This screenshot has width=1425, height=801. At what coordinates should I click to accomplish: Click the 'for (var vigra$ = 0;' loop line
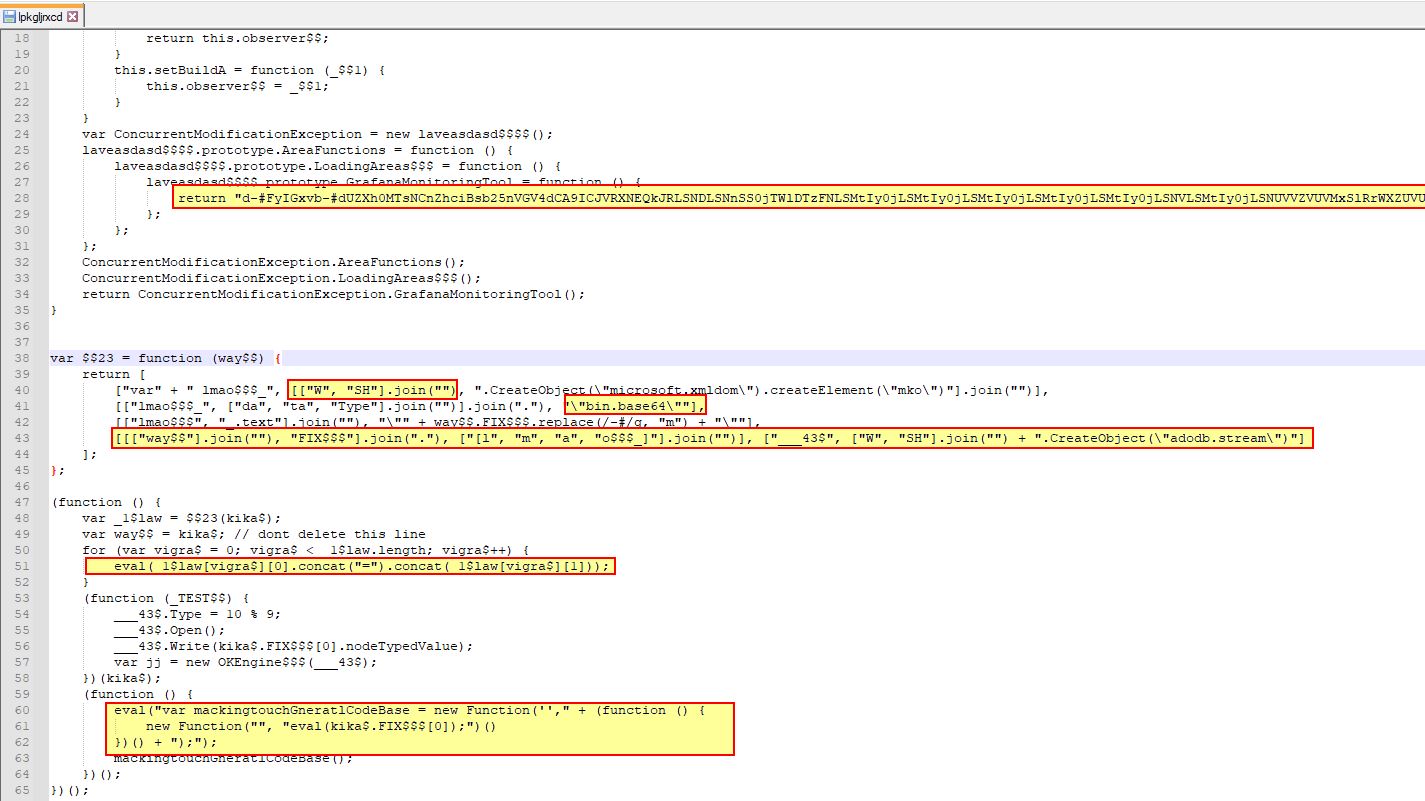pos(305,550)
